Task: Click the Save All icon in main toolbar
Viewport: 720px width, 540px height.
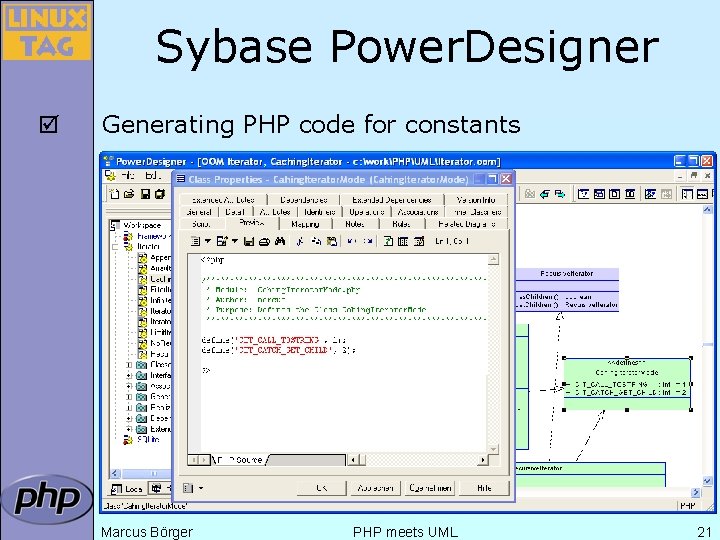Action: tap(159, 194)
